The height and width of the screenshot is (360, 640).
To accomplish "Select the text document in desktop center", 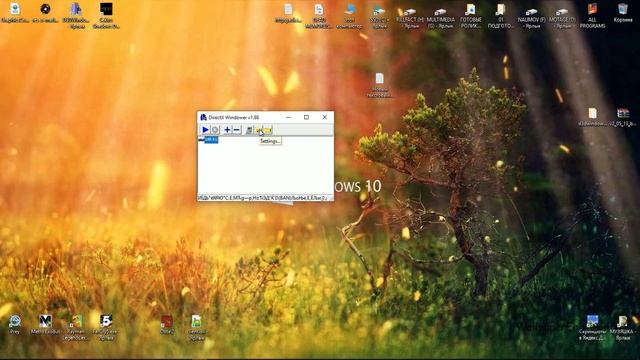I will click(x=380, y=85).
